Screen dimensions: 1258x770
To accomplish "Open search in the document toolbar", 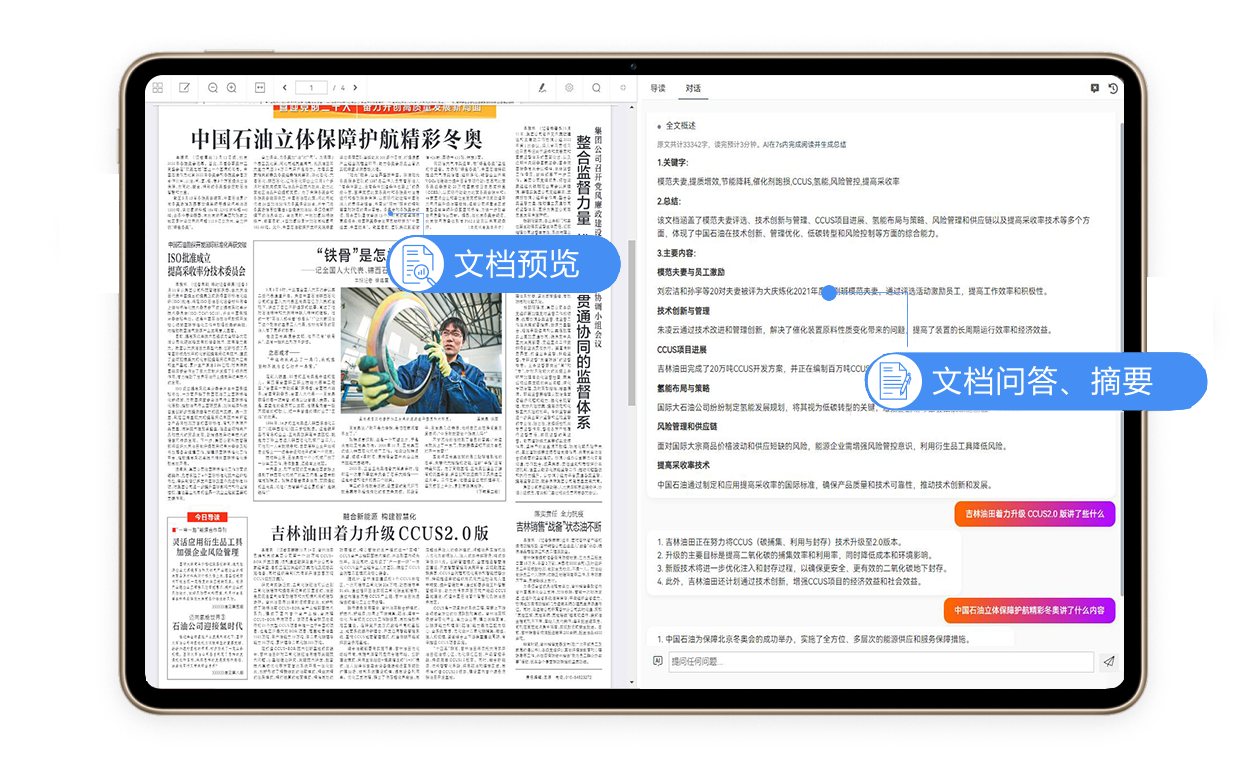I will click(596, 88).
